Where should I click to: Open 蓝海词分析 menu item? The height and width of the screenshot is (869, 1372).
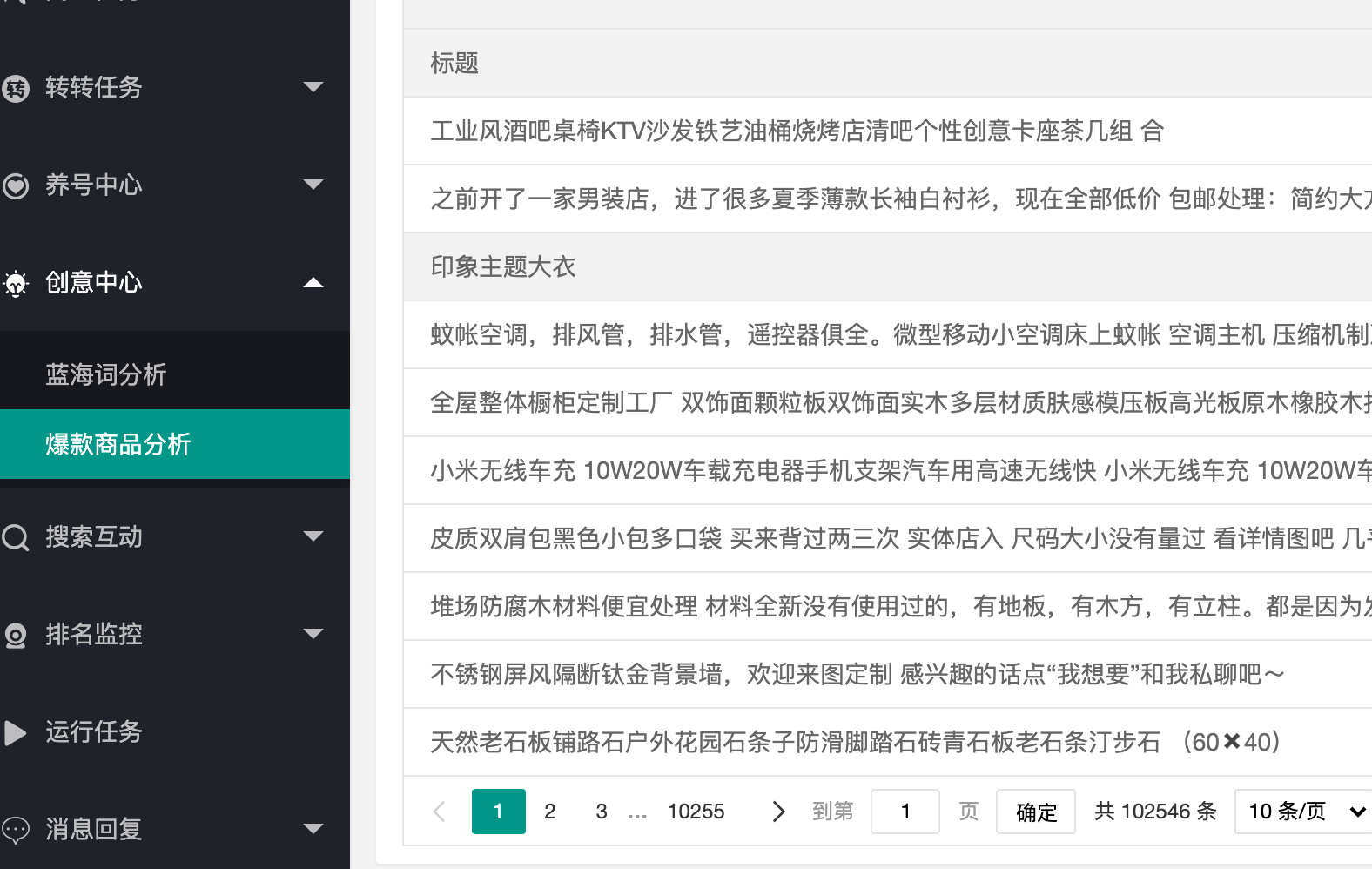click(x=105, y=374)
